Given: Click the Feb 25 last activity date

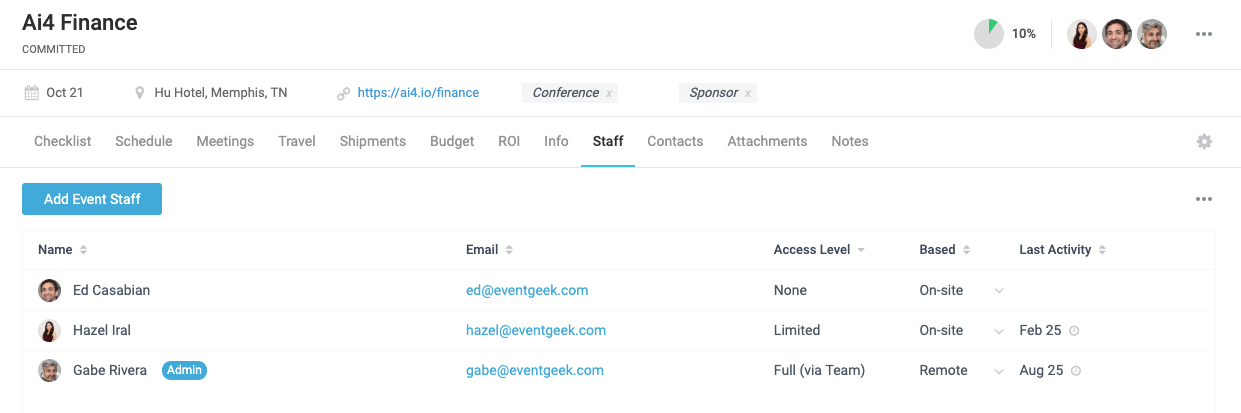Looking at the screenshot, I should tap(1041, 331).
